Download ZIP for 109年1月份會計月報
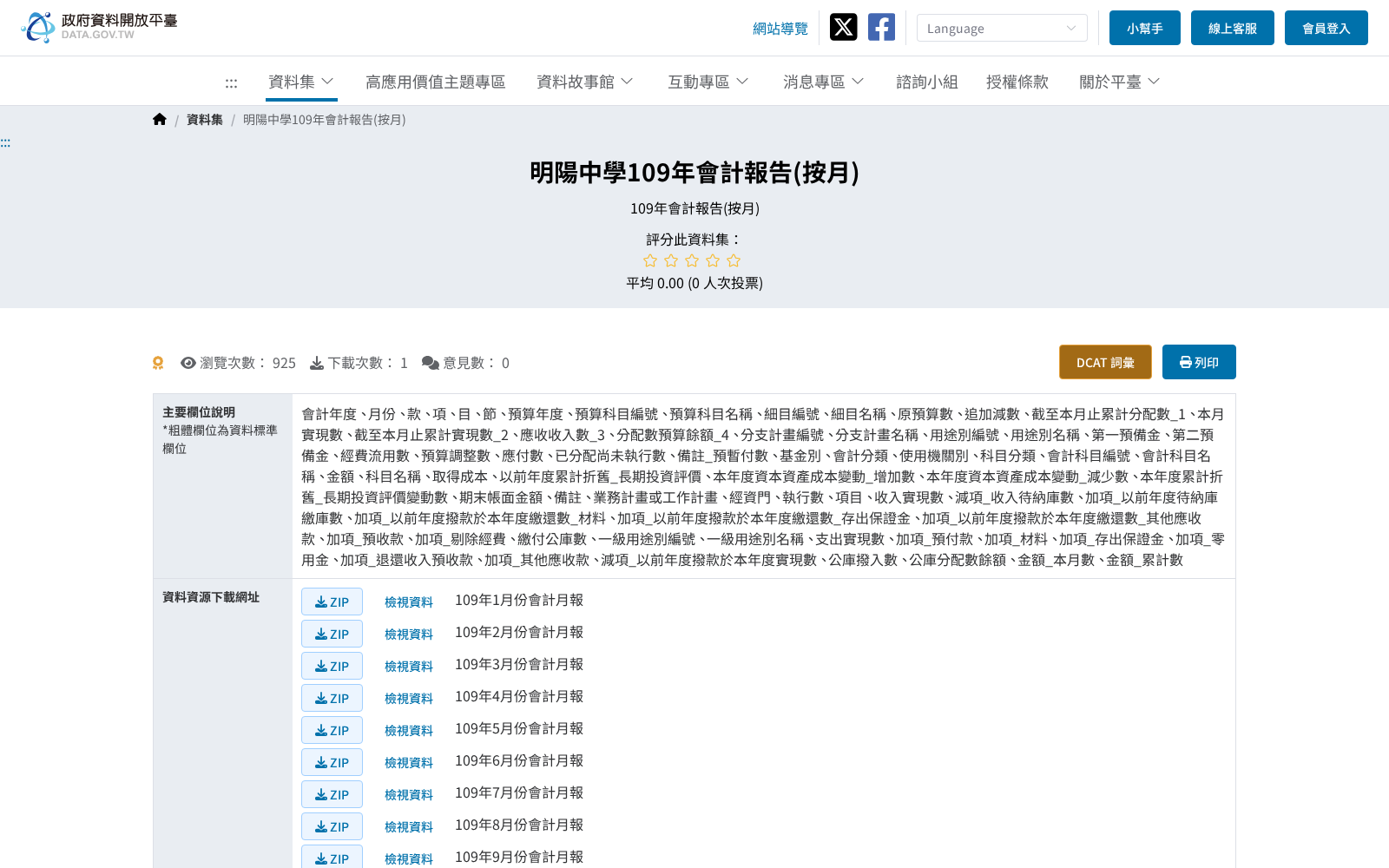 click(332, 602)
